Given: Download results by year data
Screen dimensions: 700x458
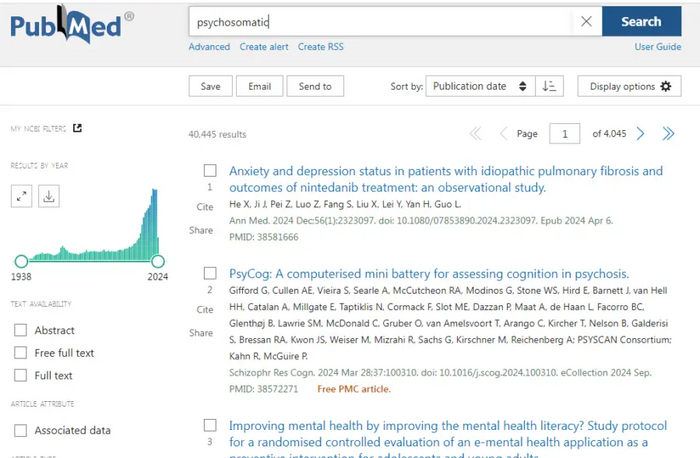Looking at the screenshot, I should point(48,196).
